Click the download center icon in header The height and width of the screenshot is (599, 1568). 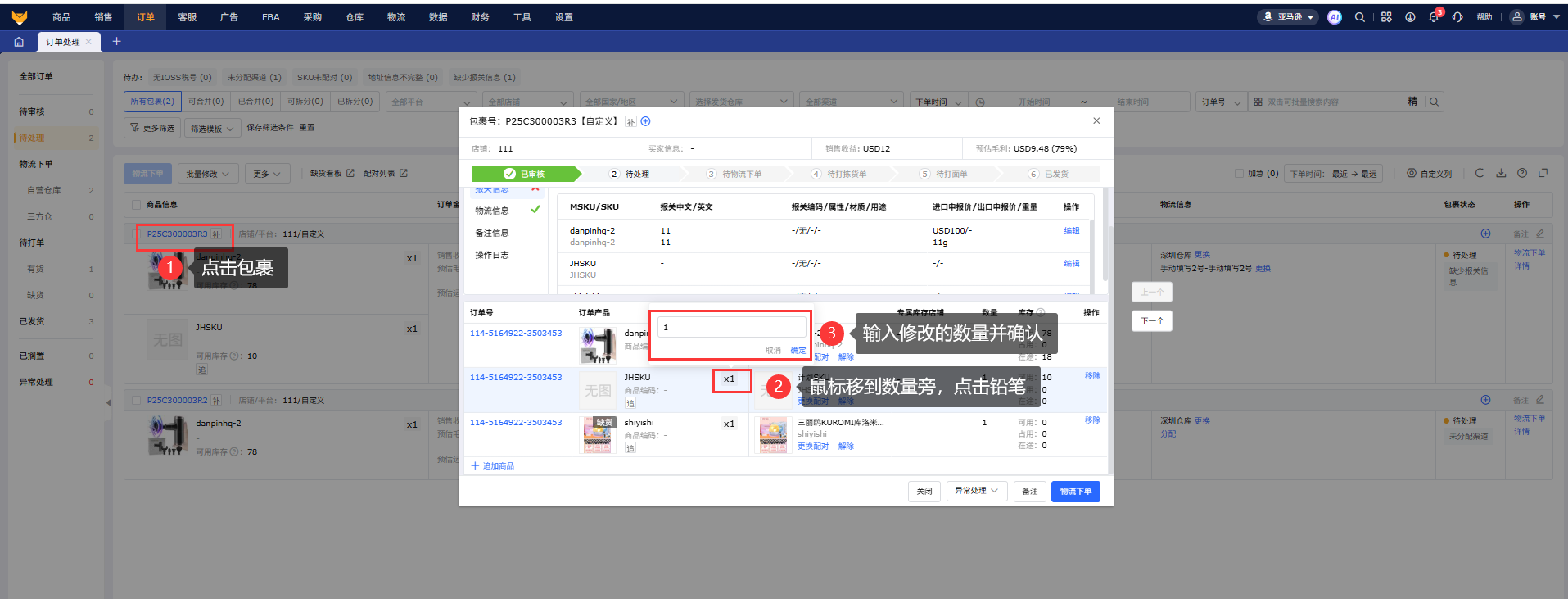(1410, 17)
